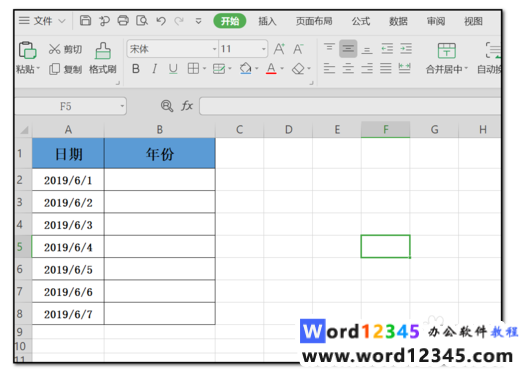The width and height of the screenshot is (523, 372).
Task: Open the 视图 tab
Action: [x=473, y=21]
